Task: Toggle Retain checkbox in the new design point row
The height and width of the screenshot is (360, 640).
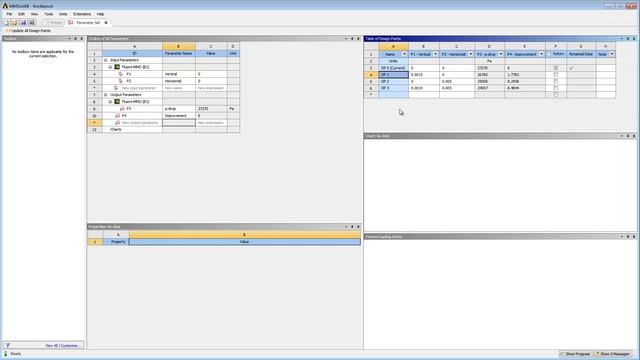Action: point(556,95)
